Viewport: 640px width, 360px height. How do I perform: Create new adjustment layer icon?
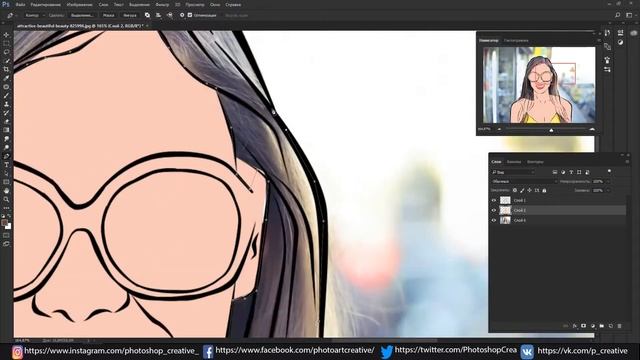(593, 326)
